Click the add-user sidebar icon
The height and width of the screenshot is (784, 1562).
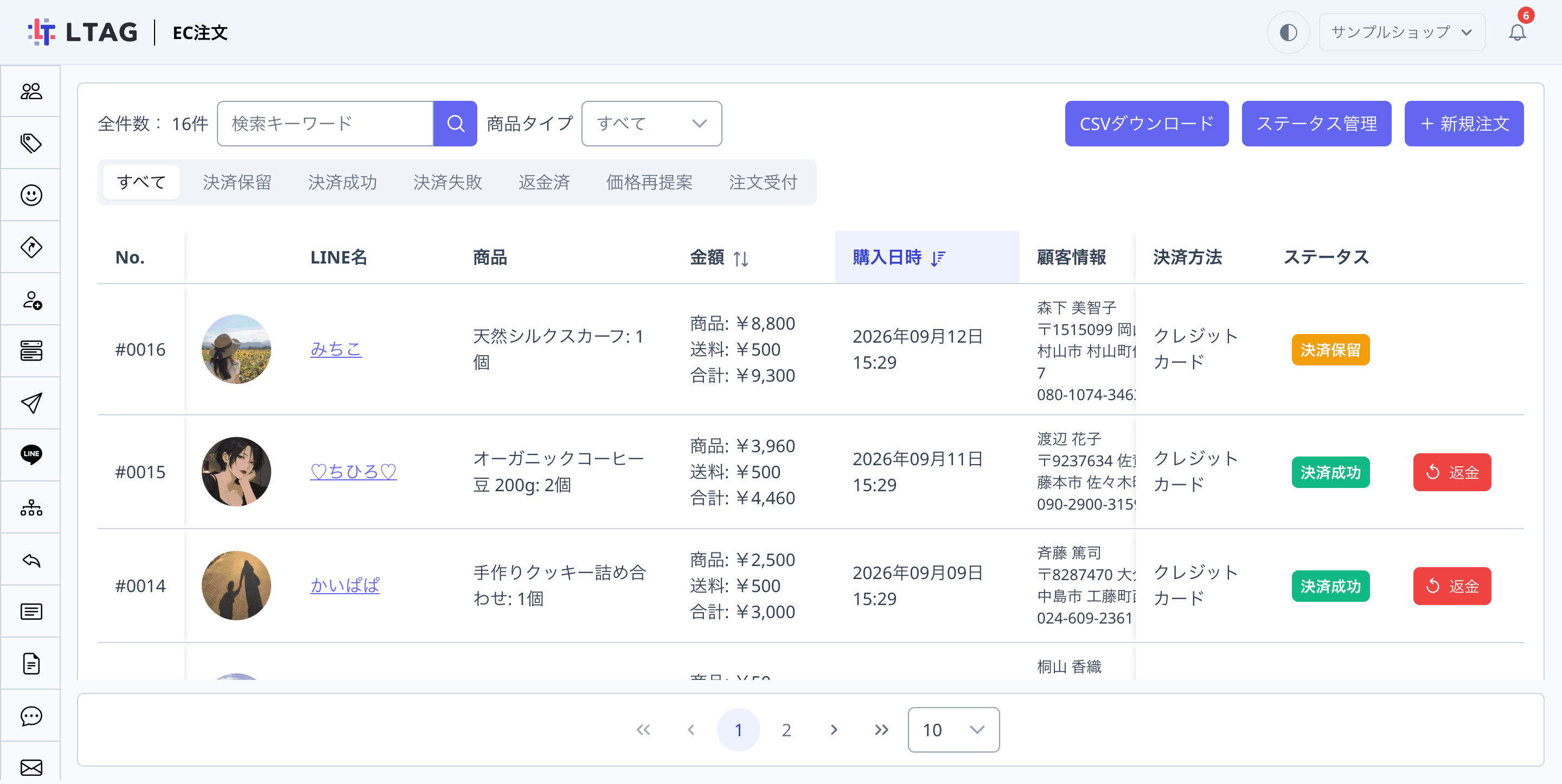pyautogui.click(x=31, y=299)
